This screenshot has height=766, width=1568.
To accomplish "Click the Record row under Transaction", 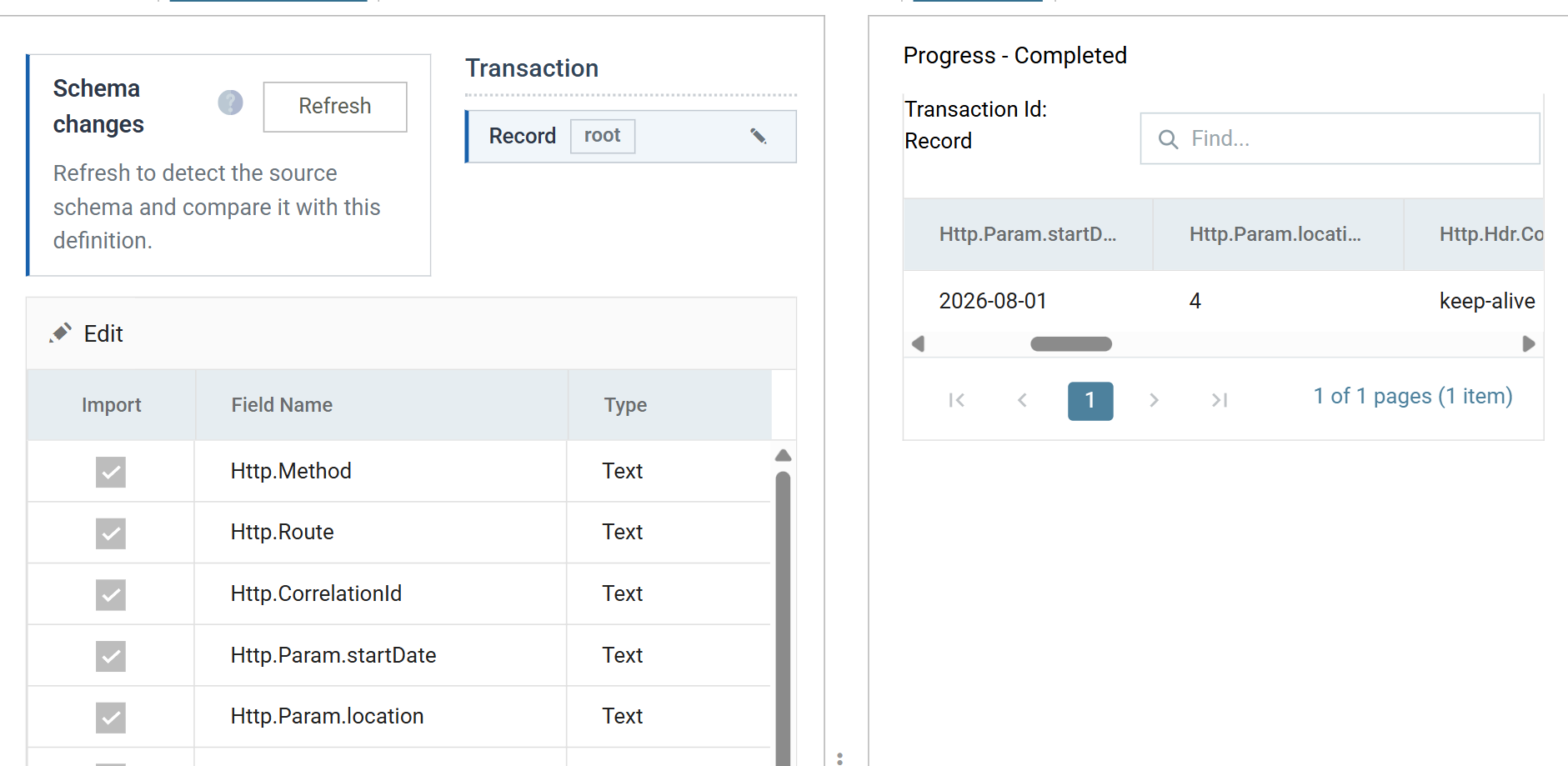I will (631, 137).
